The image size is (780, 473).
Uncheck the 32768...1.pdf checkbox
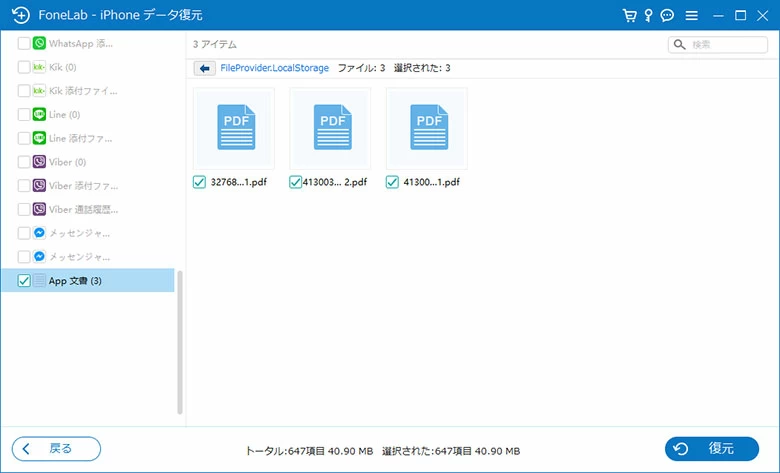click(x=200, y=182)
